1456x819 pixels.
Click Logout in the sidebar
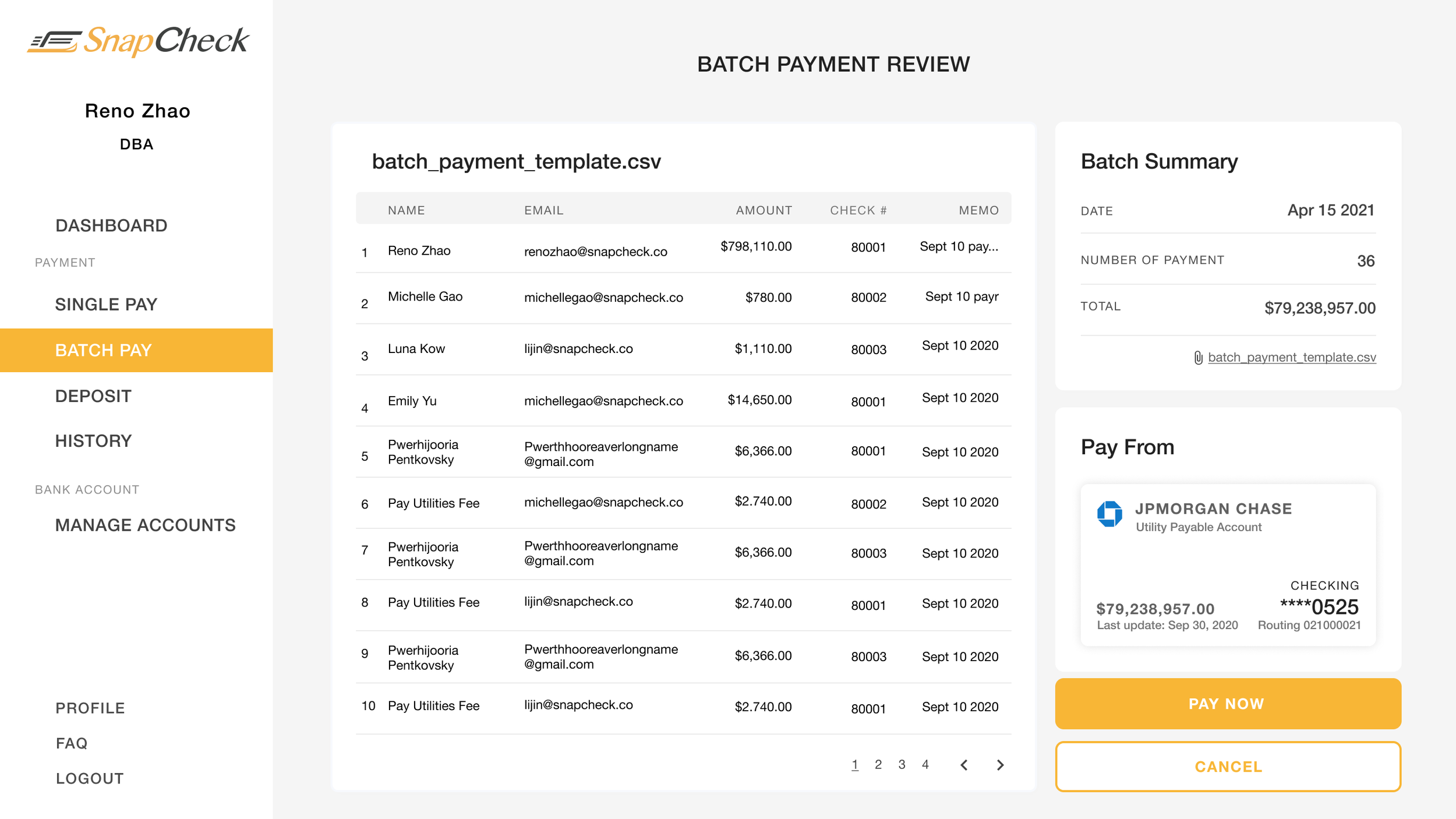(x=90, y=778)
